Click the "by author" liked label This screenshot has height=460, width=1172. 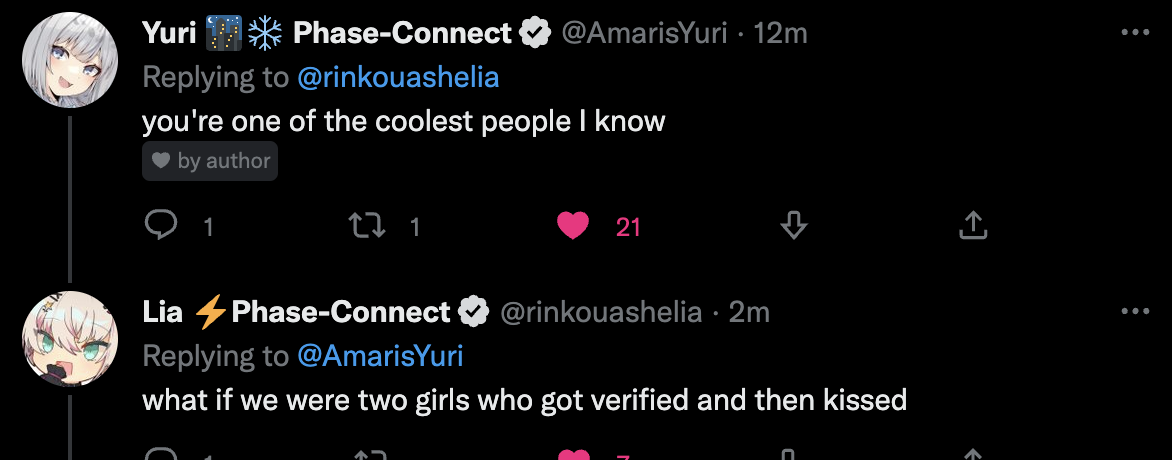click(x=210, y=161)
